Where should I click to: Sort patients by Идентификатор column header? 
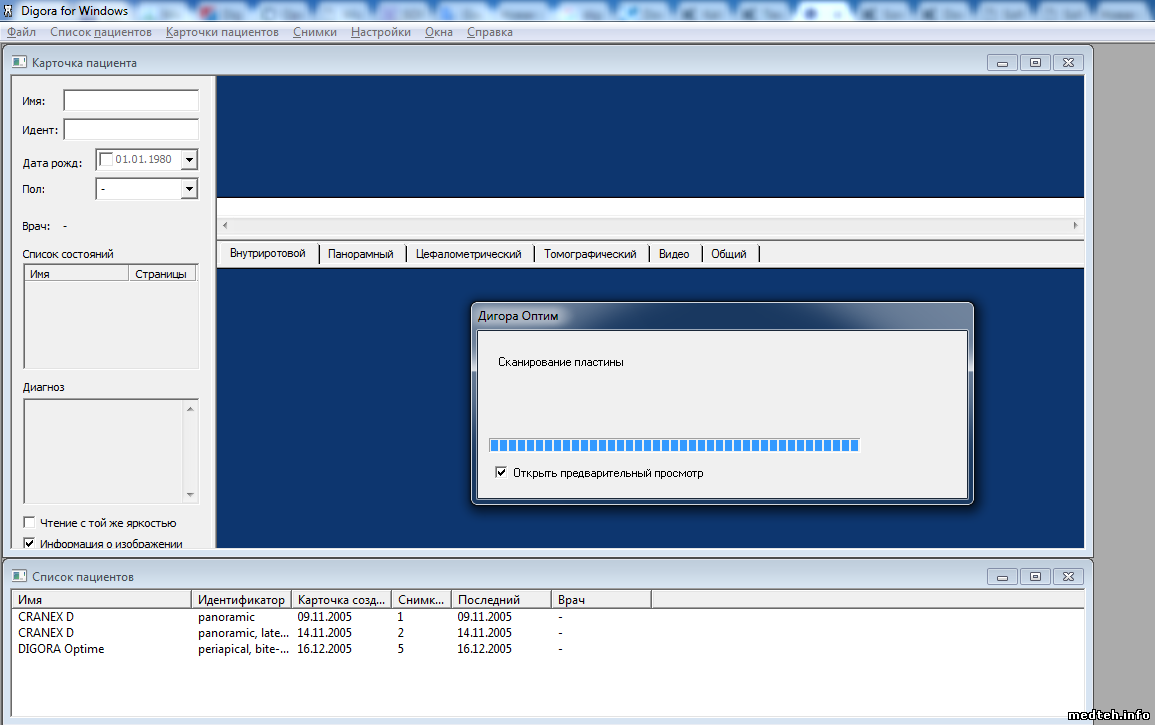tap(241, 599)
